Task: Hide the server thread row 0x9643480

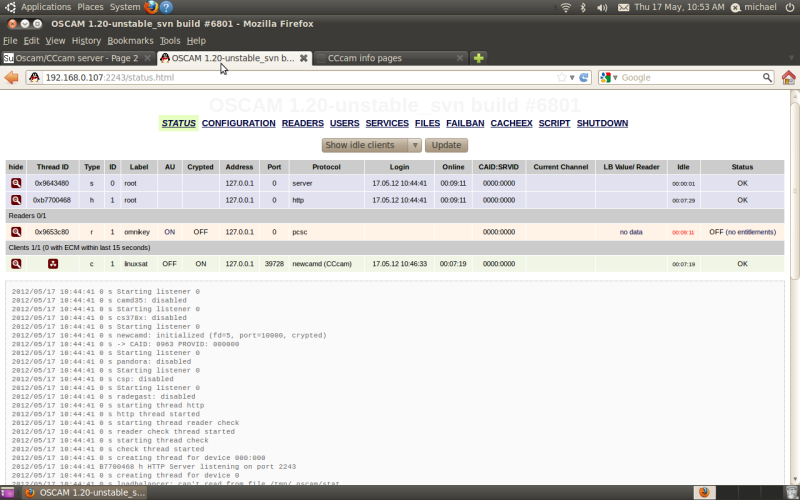Action: pyautogui.click(x=16, y=183)
